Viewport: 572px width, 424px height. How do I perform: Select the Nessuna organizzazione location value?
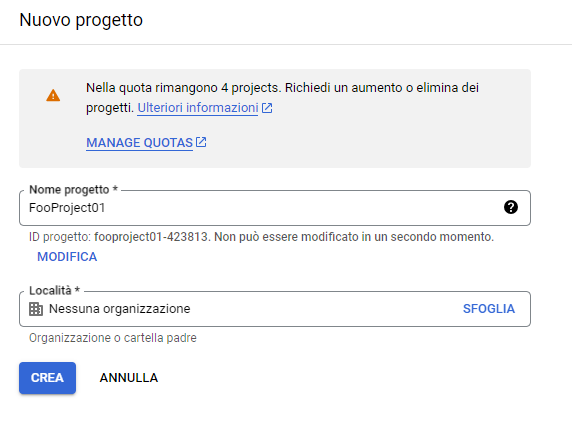point(120,309)
